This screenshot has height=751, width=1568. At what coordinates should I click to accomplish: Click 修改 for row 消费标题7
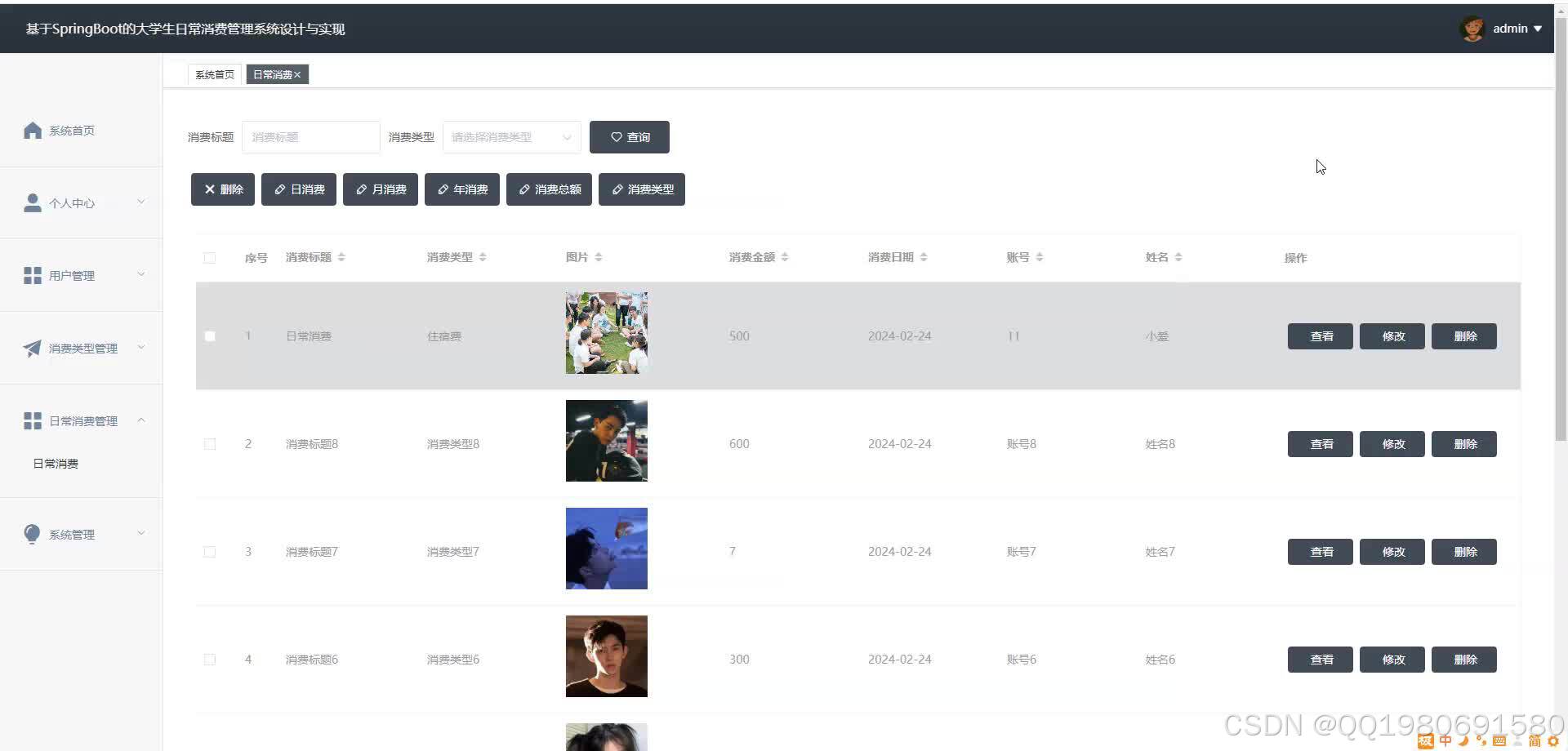1392,552
